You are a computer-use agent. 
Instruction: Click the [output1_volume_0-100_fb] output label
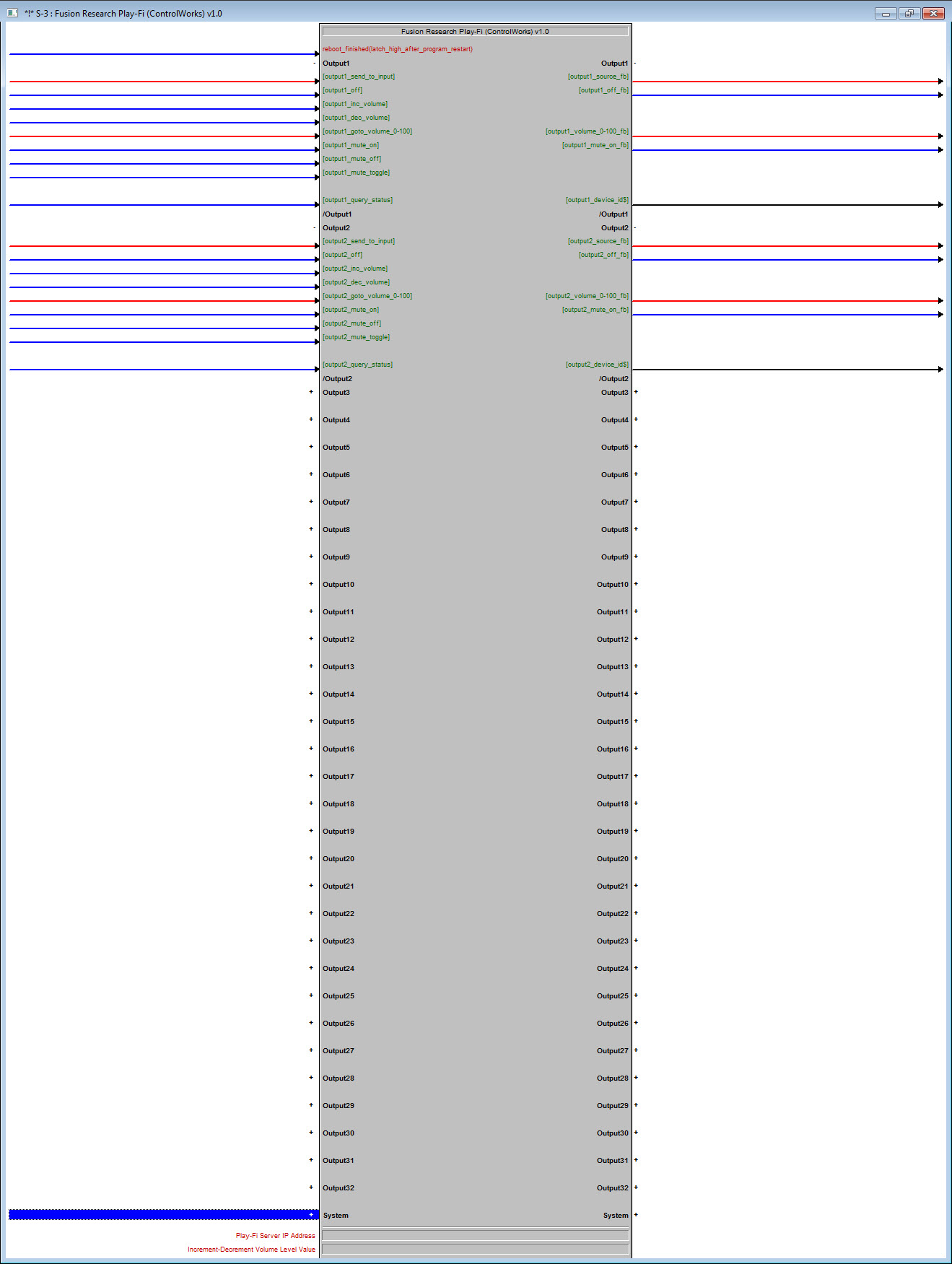click(587, 131)
